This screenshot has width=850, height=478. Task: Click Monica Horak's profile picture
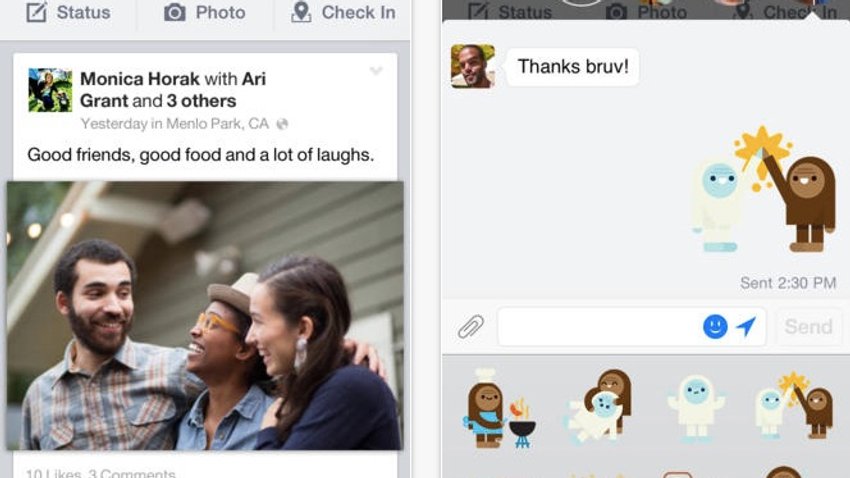(x=50, y=90)
